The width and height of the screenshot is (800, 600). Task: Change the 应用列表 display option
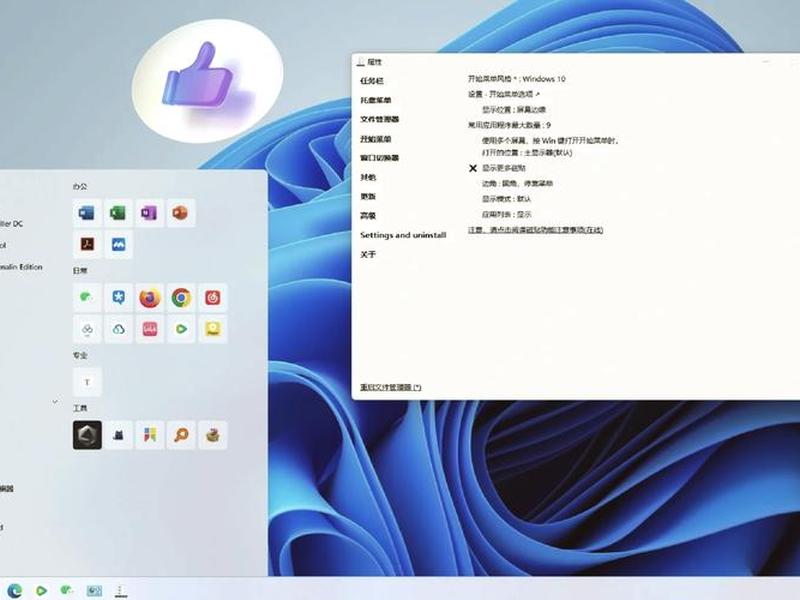click(507, 214)
